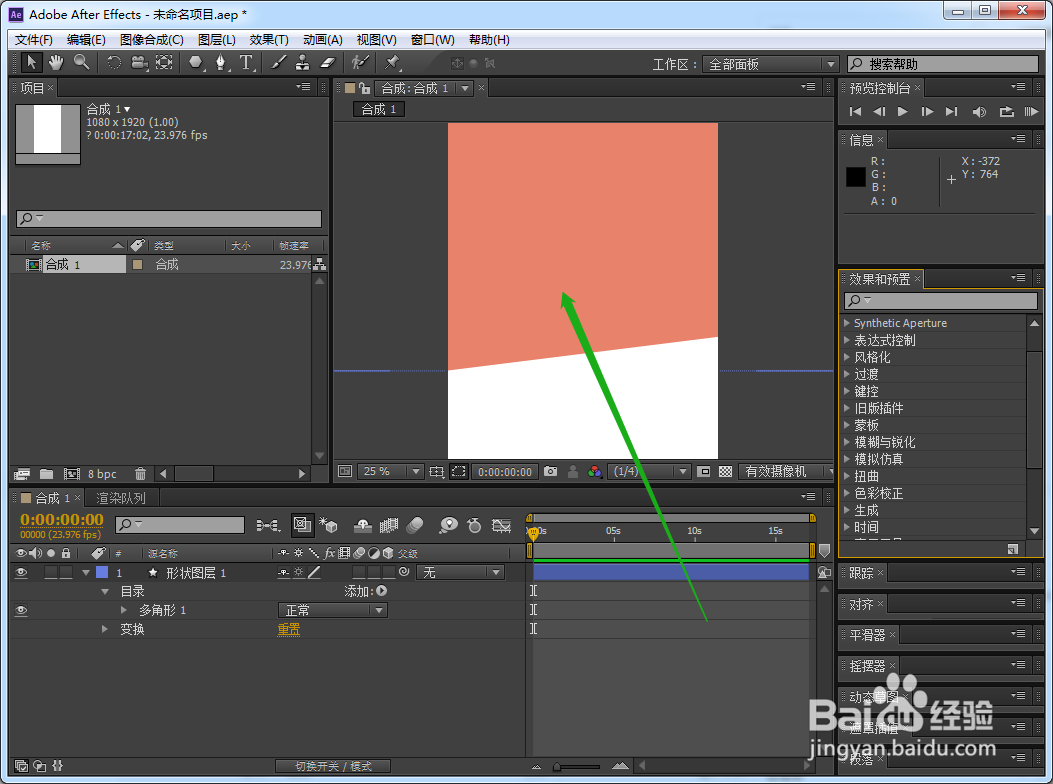Play the preview
The width and height of the screenshot is (1053, 784).
pos(903,112)
